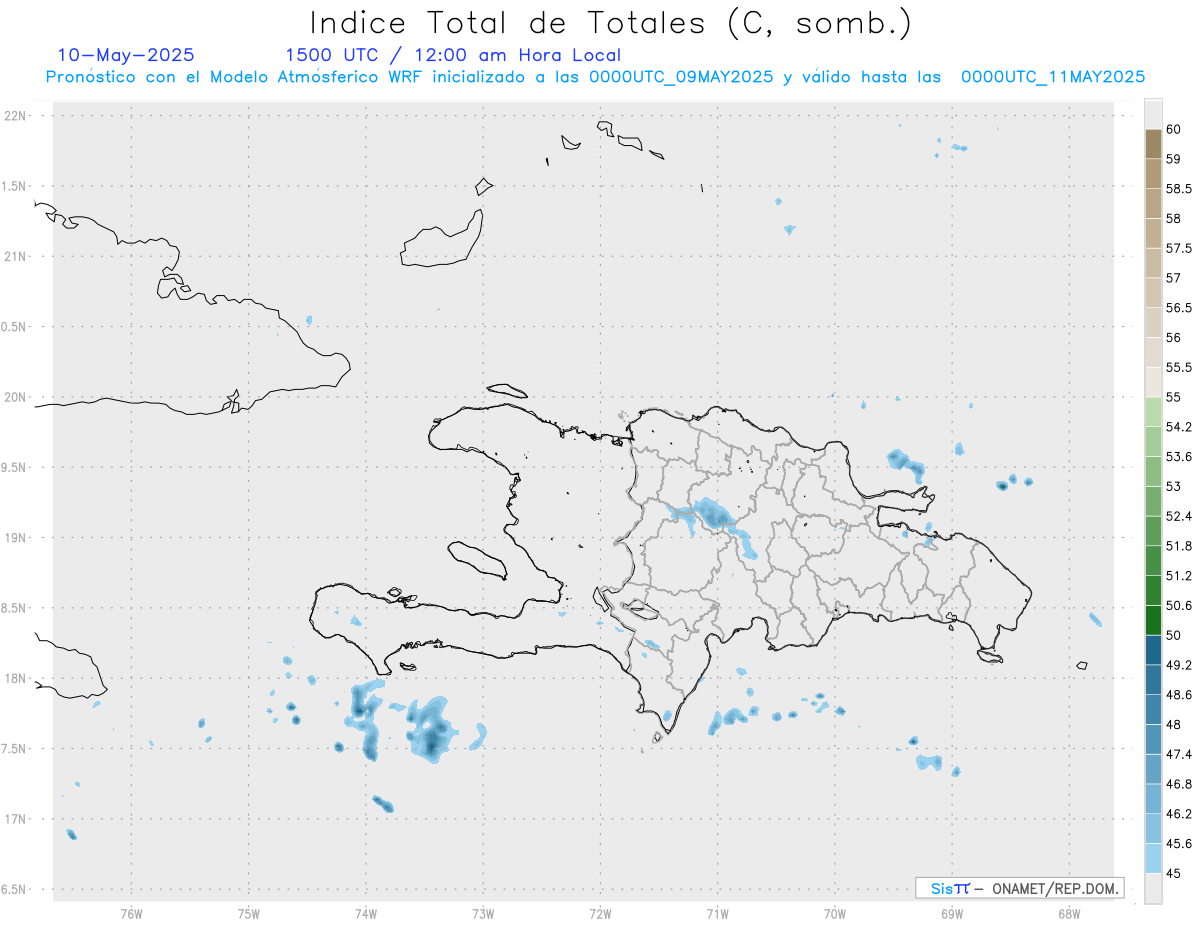This screenshot has width=1200, height=927.
Task: Click the '50.6' colorbar label
Action: (1178, 606)
